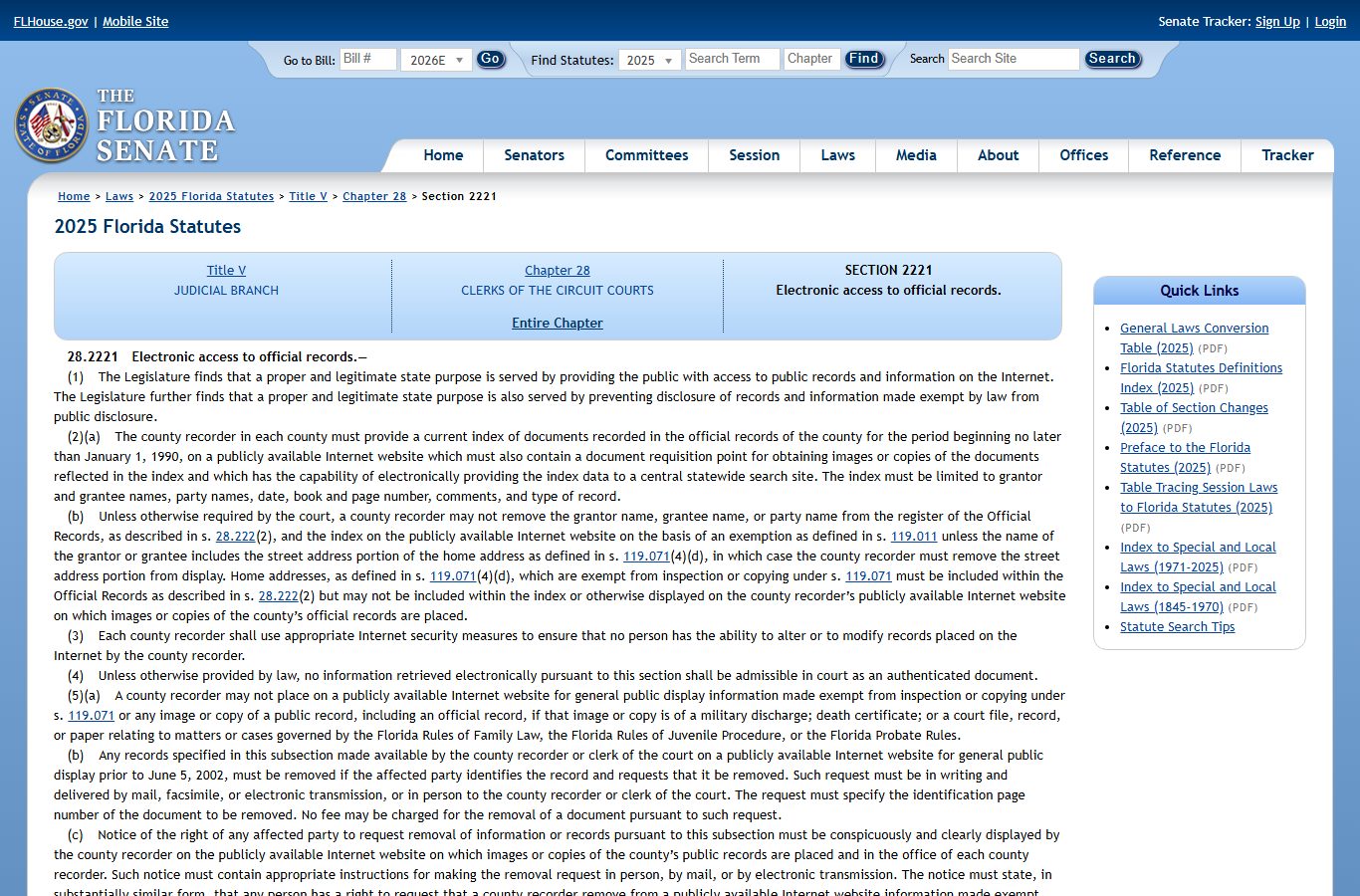Open Index to Special and Local Laws (1845-1970)

click(1198, 596)
